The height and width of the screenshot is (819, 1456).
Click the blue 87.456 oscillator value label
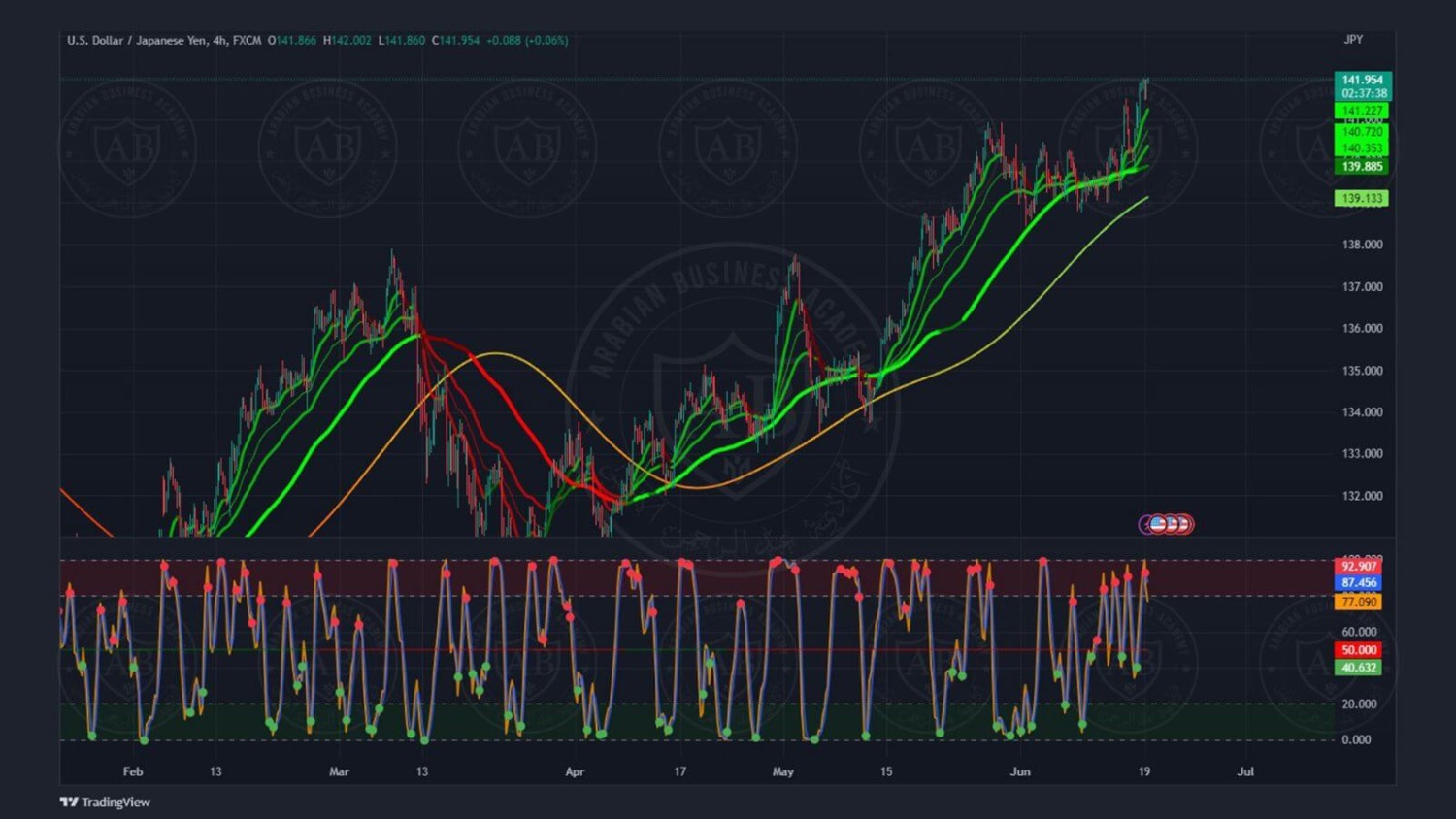(1359, 583)
